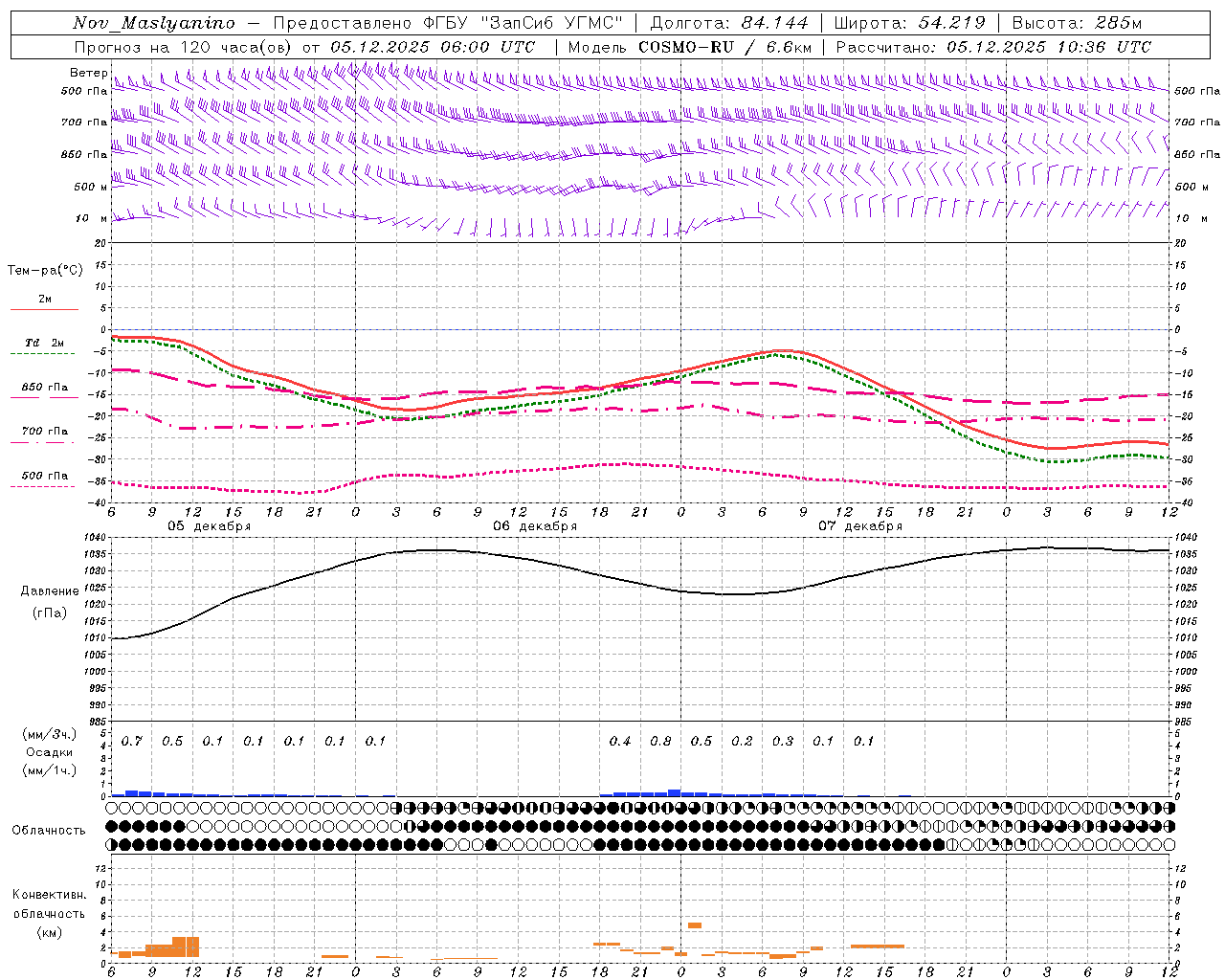The image size is (1225, 980).
Task: Click the Облачность cloud cover label
Action: (49, 831)
